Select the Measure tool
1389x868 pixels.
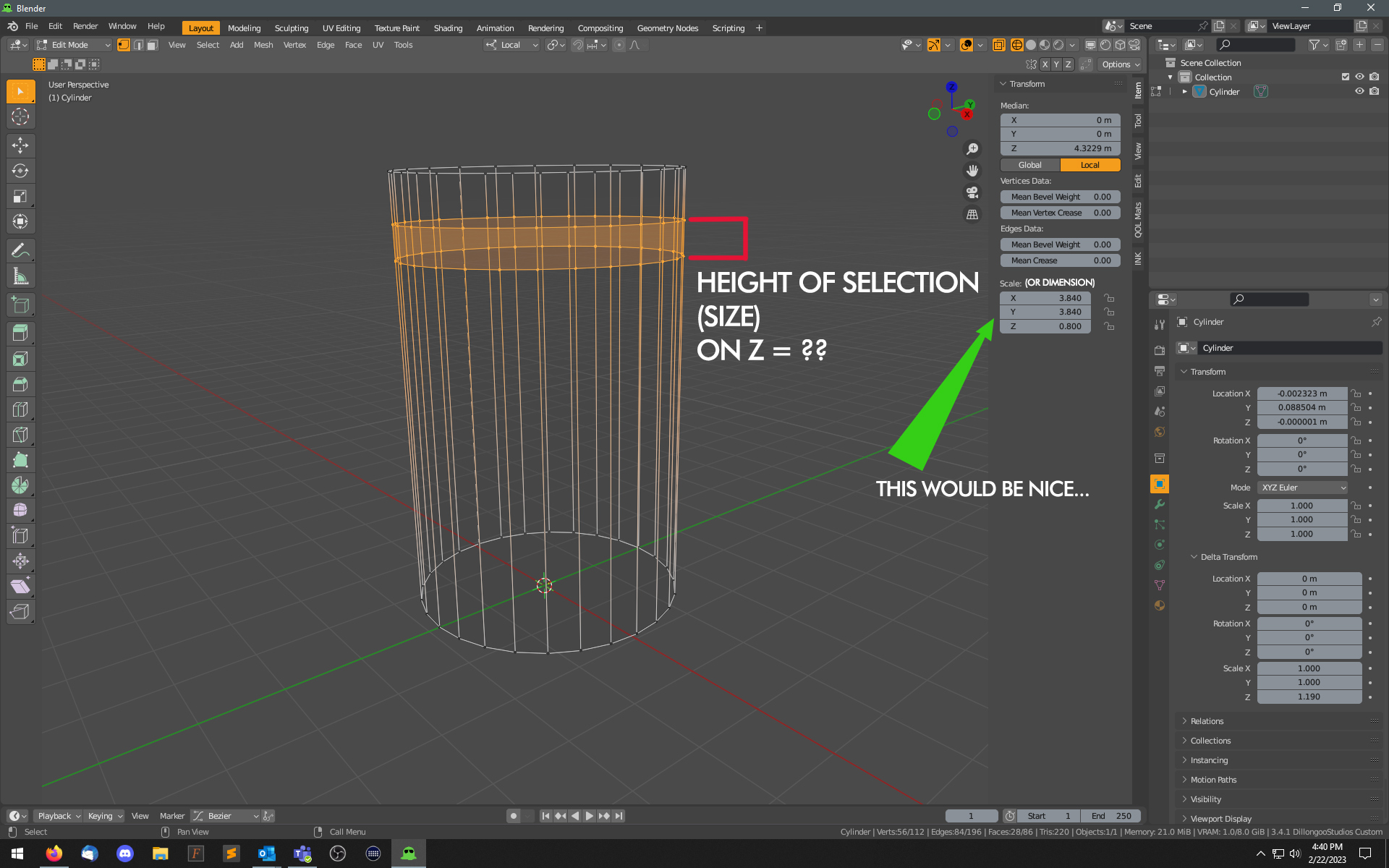pyautogui.click(x=20, y=276)
